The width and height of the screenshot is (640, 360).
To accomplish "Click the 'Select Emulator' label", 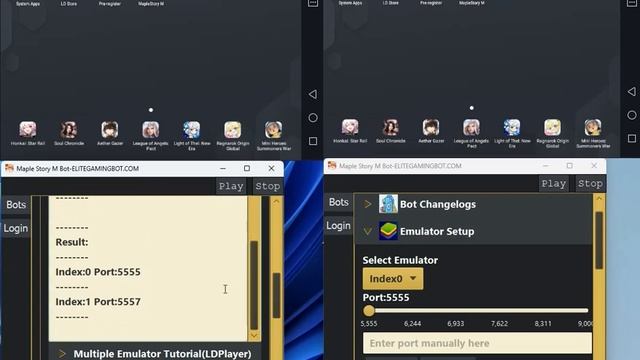I will tap(400, 260).
